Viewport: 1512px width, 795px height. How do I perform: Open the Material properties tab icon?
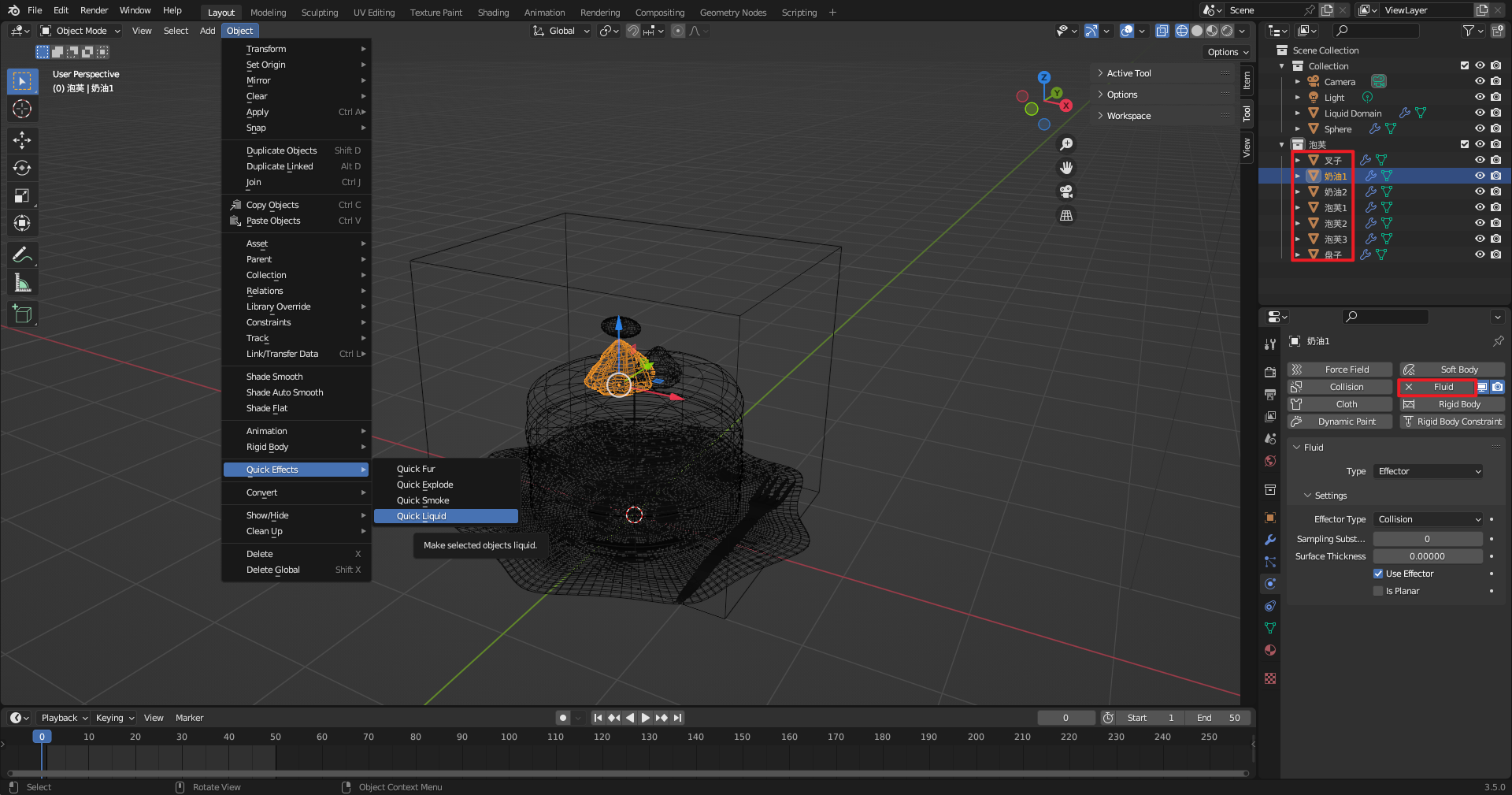1269,650
